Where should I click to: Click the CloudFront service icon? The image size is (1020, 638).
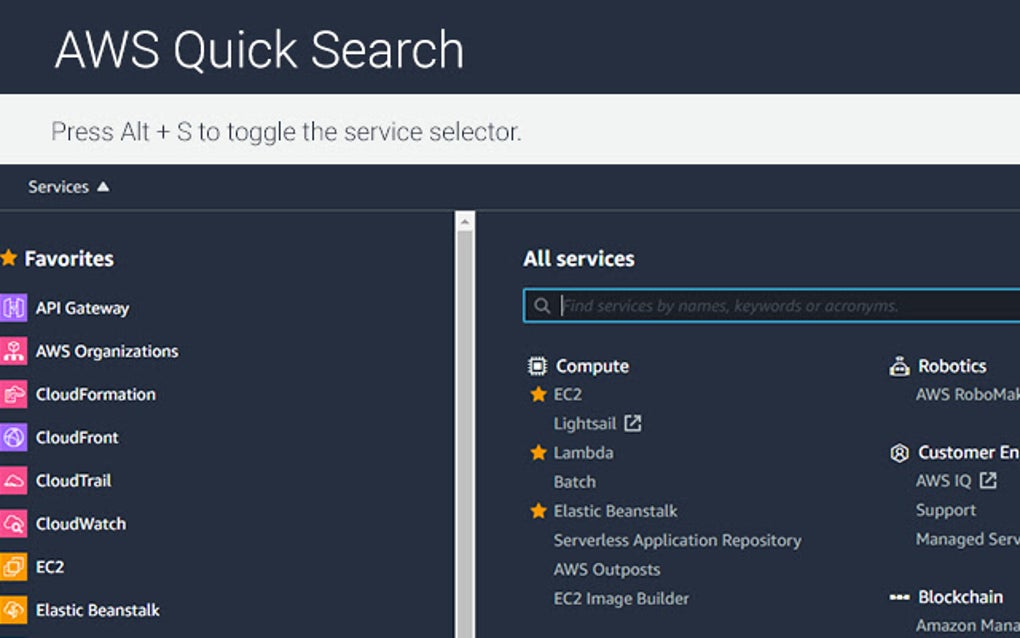click(x=13, y=437)
